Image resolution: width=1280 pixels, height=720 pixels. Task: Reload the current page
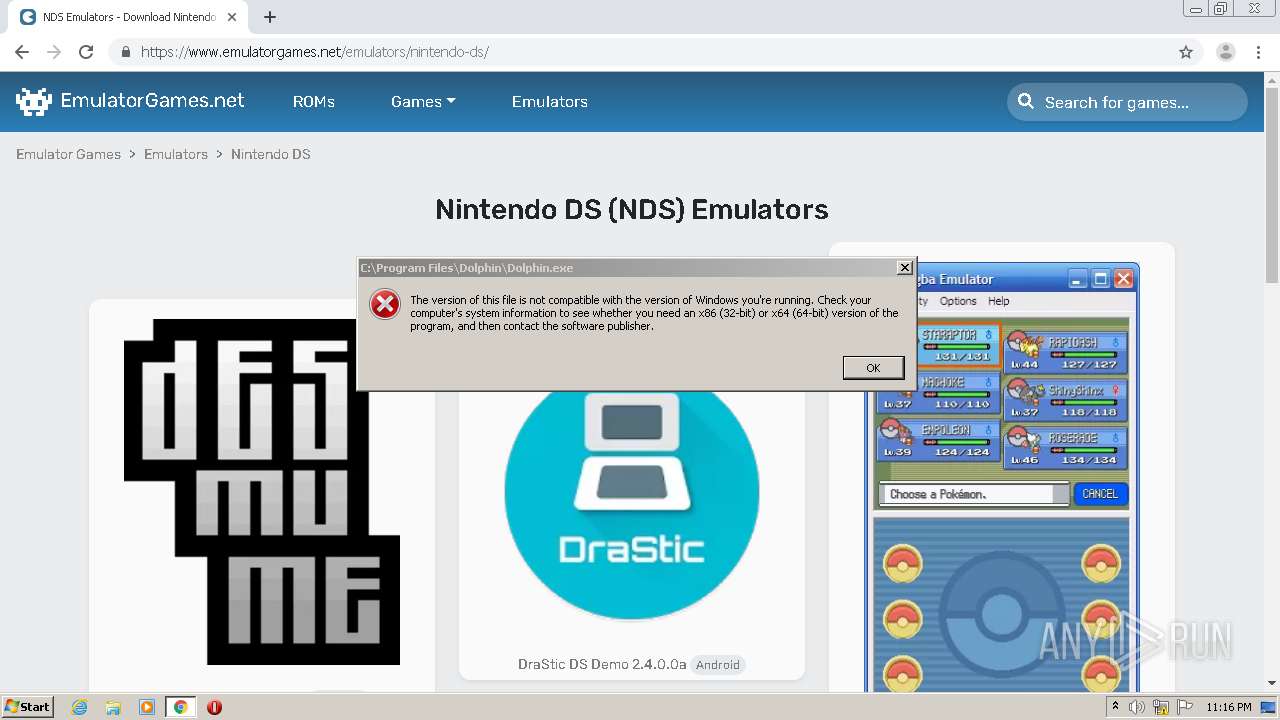pyautogui.click(x=86, y=52)
